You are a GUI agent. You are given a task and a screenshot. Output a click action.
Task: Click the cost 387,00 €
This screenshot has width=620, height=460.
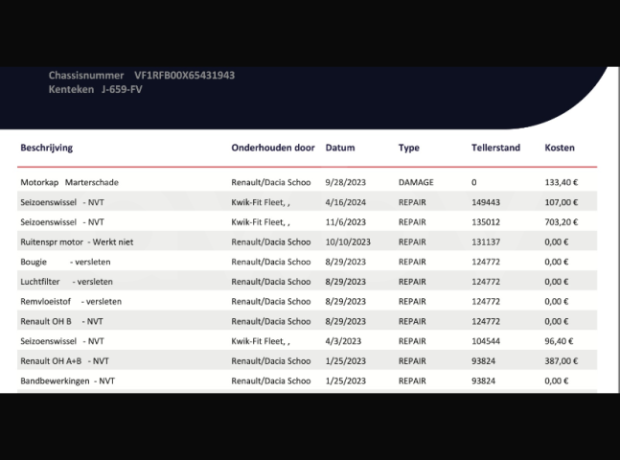click(561, 361)
